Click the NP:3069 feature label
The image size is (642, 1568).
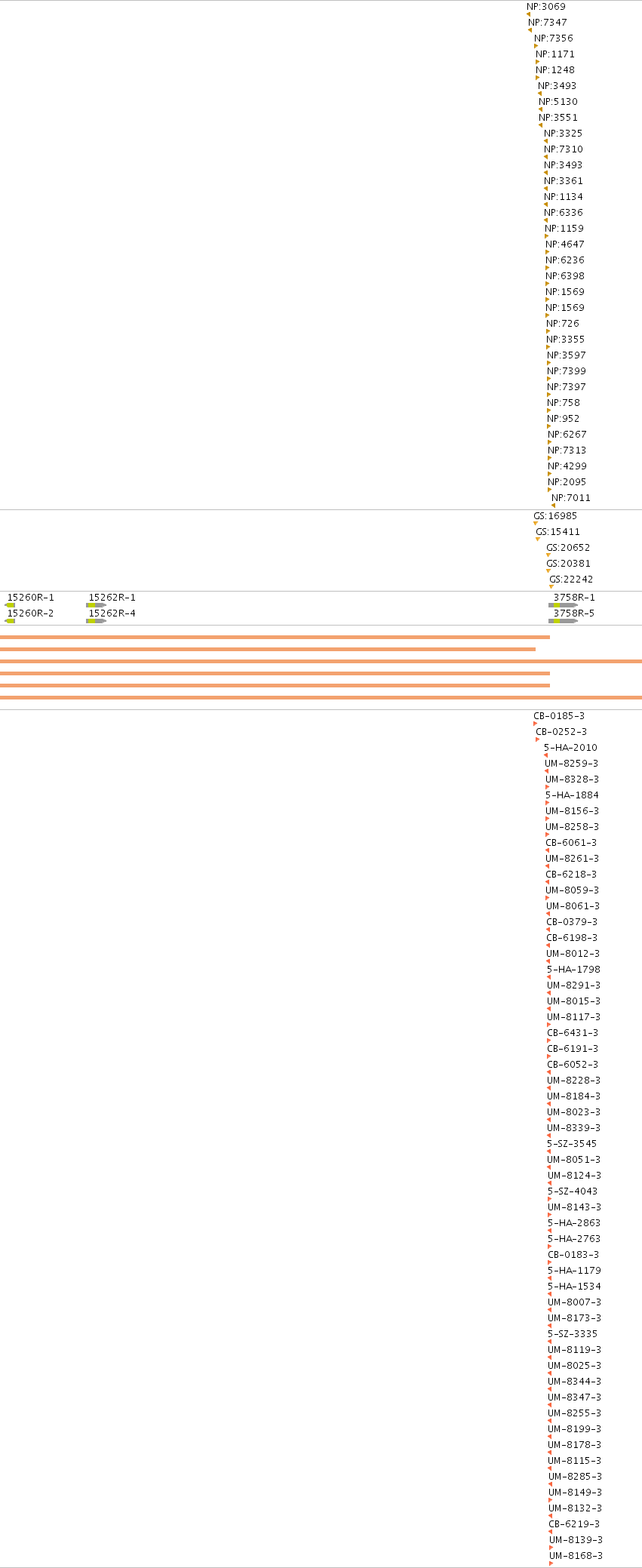coord(546,7)
